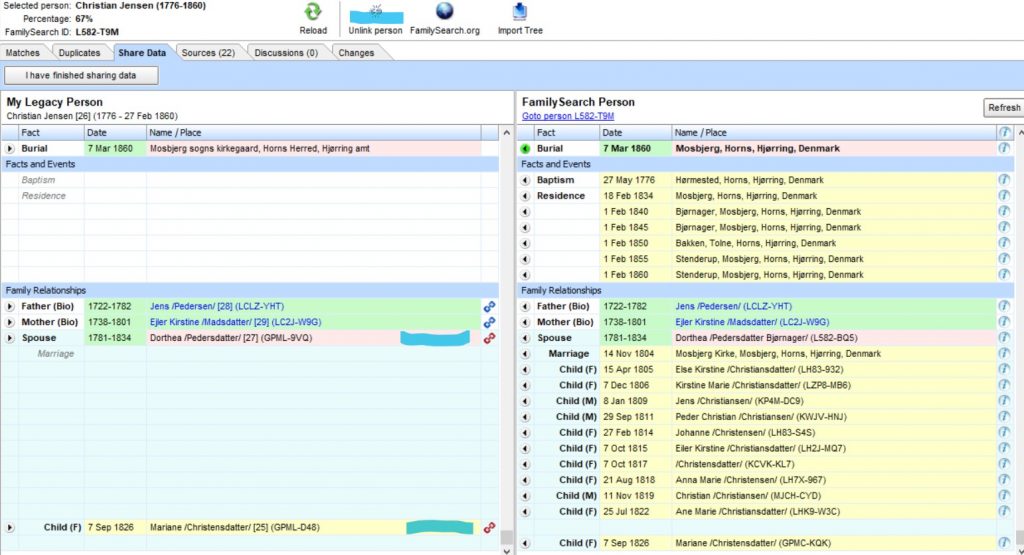Image resolution: width=1024 pixels, height=555 pixels.
Task: Click arrow on Legacy Father (Bio) row
Action: point(10,306)
